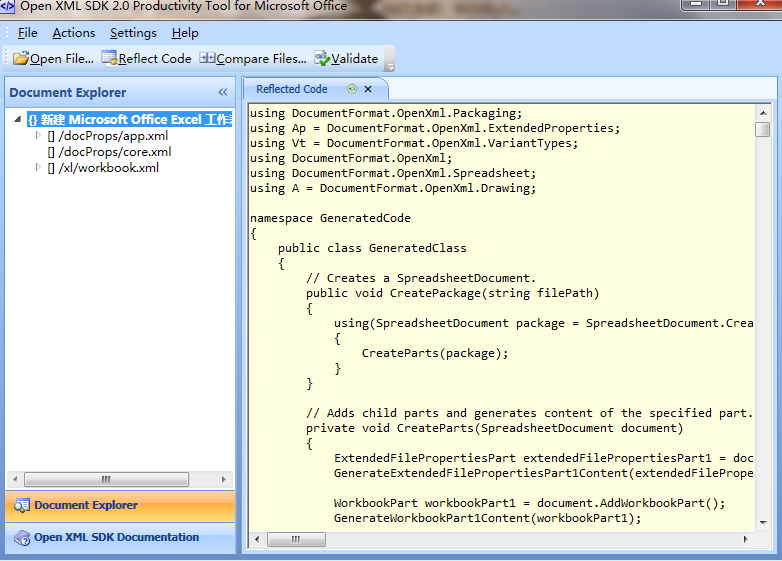Screen dimensions: 782x561
Task: Click the Compare Files toolbar icon
Action: [207, 59]
